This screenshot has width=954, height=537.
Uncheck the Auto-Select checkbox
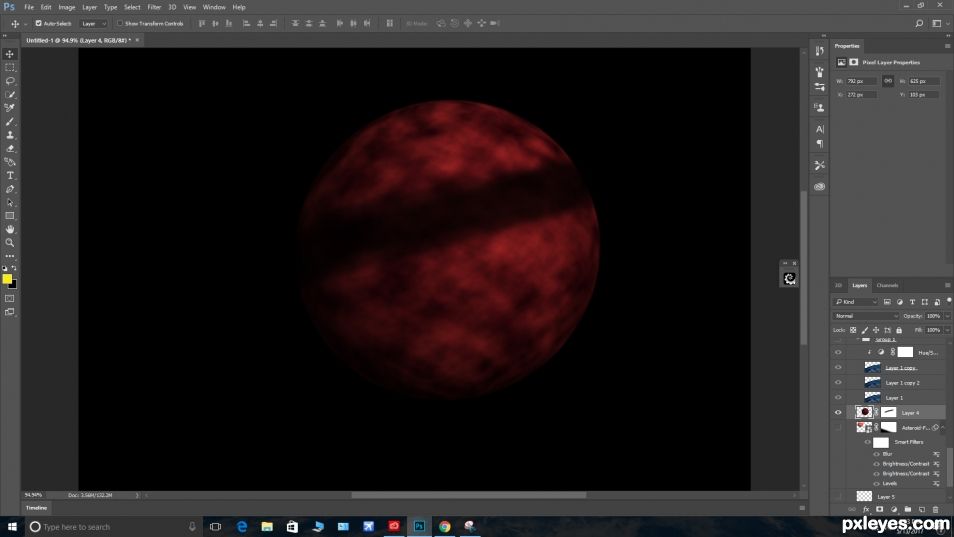point(38,23)
